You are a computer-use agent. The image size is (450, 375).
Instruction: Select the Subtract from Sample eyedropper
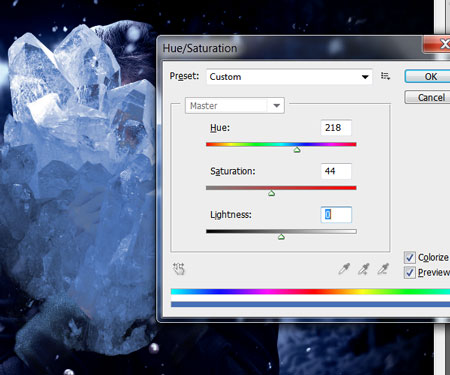click(383, 269)
